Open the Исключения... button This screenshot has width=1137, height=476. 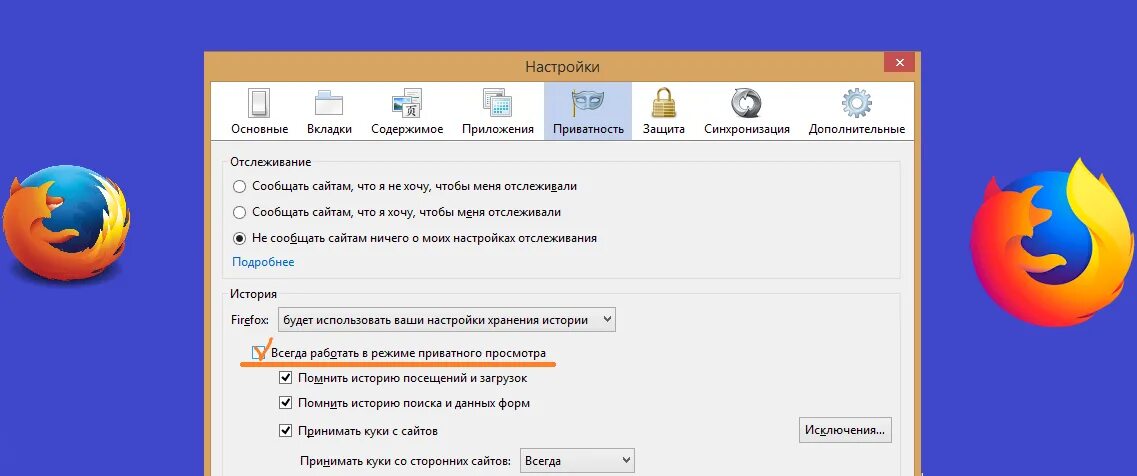pyautogui.click(x=845, y=430)
